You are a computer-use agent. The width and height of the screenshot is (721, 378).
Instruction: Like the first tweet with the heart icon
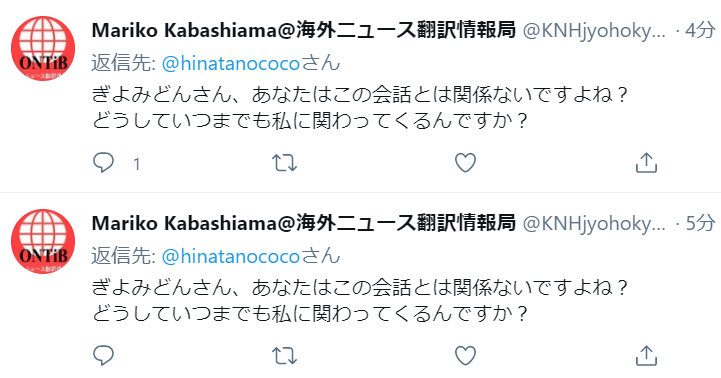465,163
